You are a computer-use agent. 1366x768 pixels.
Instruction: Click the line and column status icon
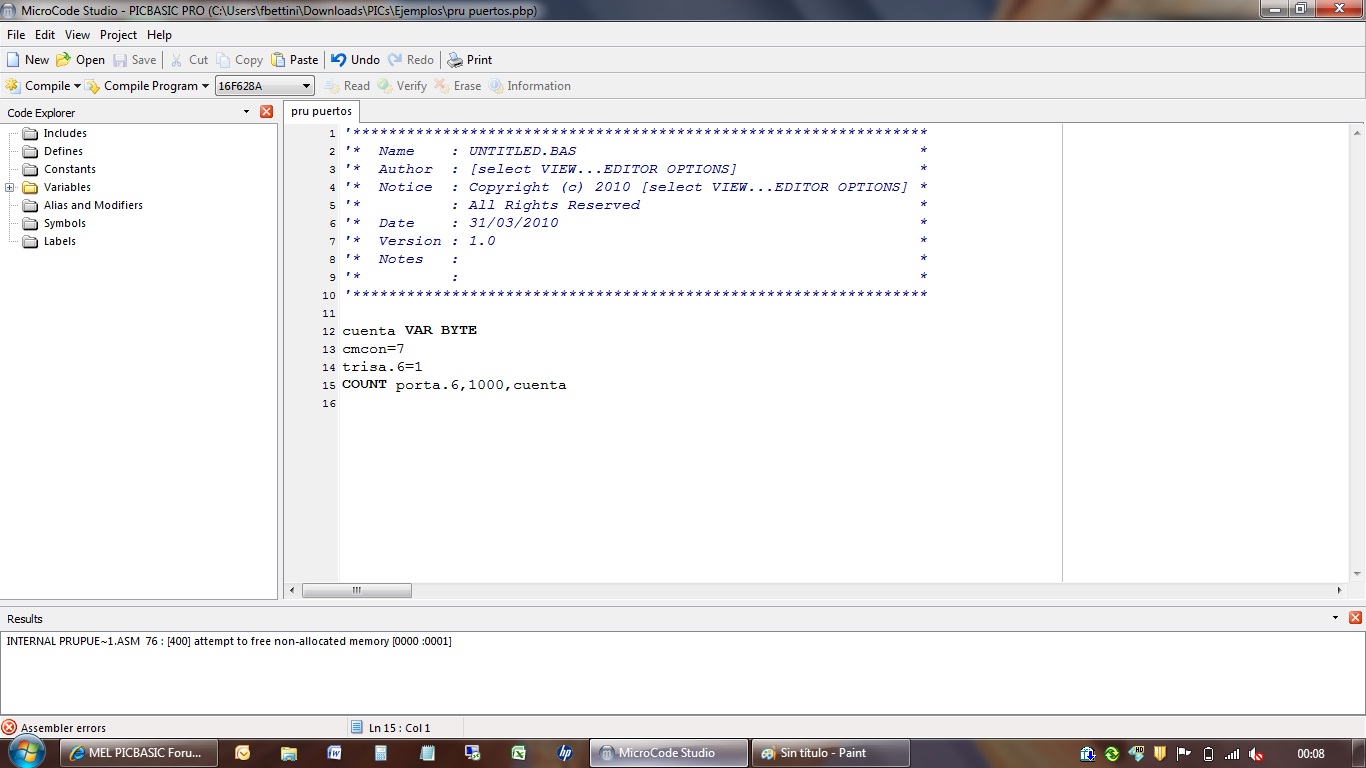click(356, 728)
